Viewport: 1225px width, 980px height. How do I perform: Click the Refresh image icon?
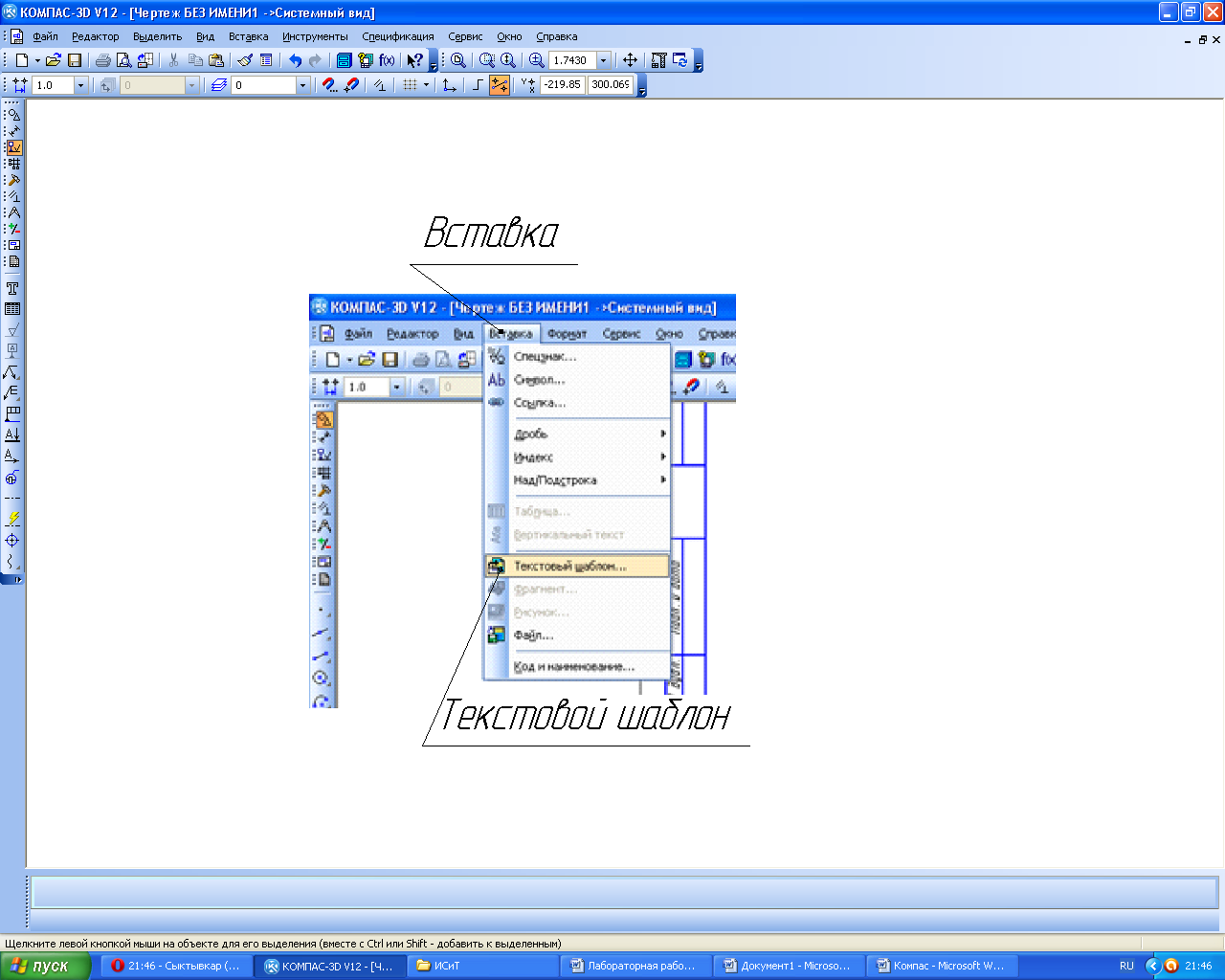point(680,60)
